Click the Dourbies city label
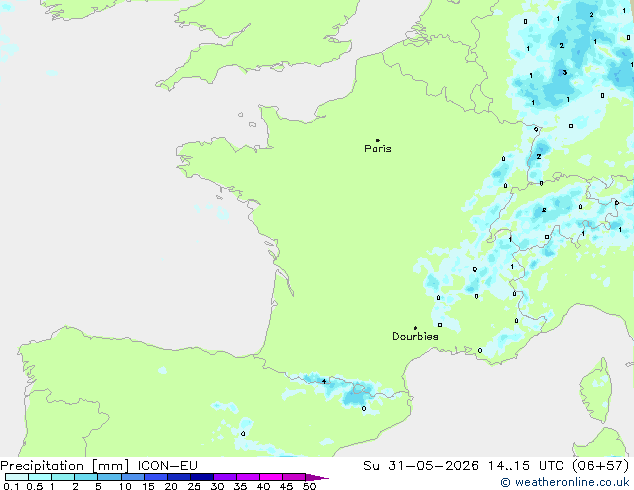 coord(415,336)
